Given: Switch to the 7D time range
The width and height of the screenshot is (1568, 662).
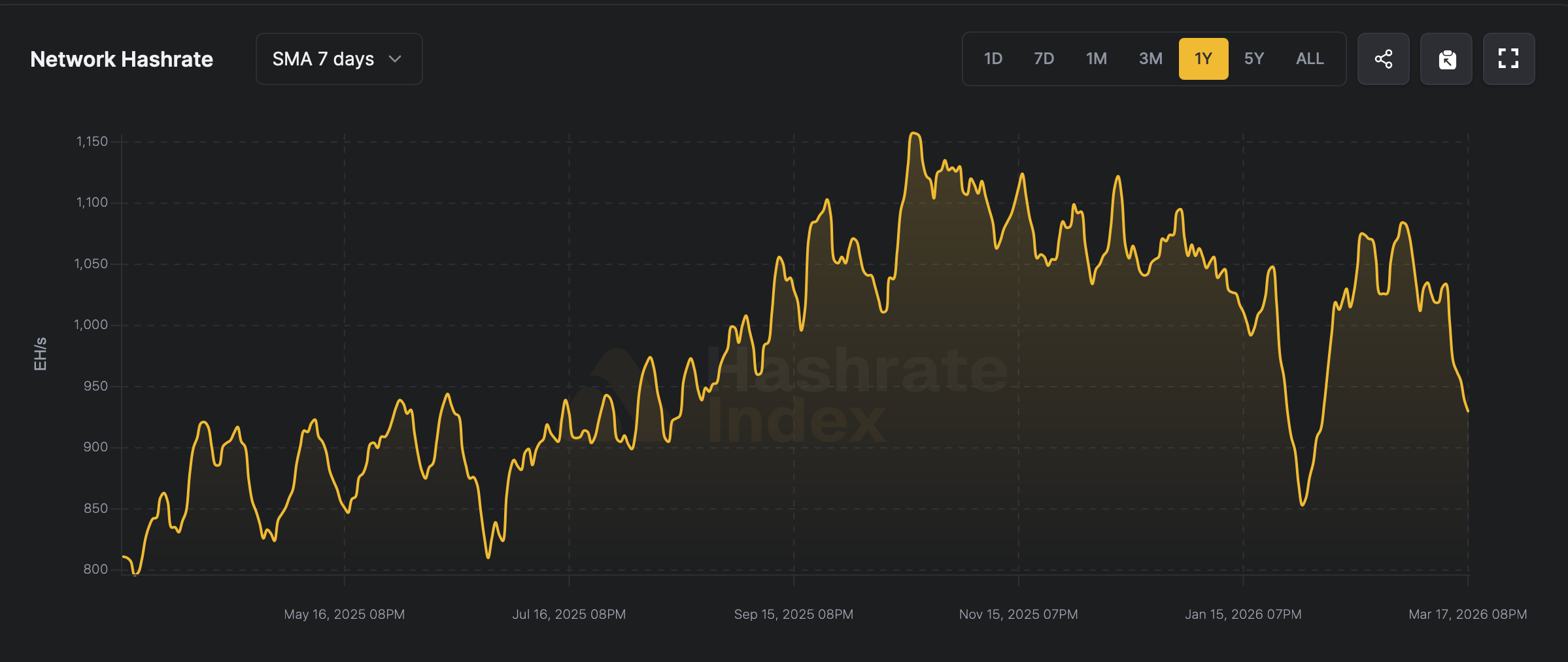Looking at the screenshot, I should [x=1044, y=59].
